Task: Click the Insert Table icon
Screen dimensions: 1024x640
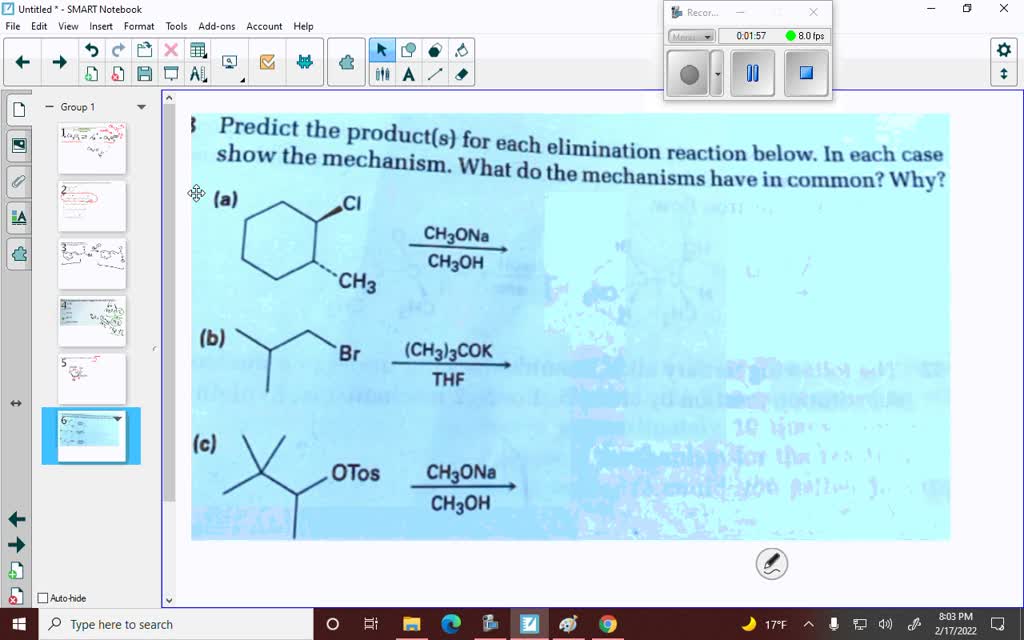Action: click(200, 51)
